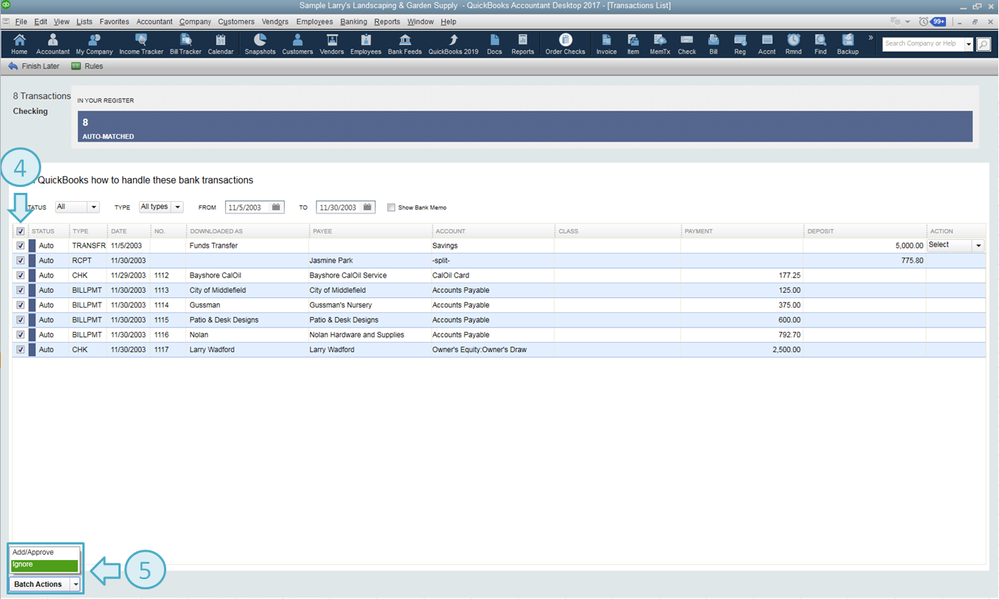Toggle the select-all header checkbox

pyautogui.click(x=20, y=231)
